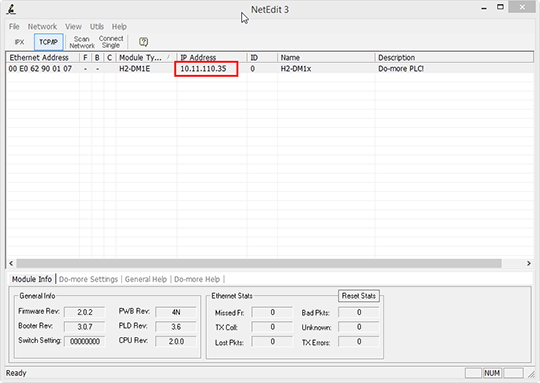540x383 pixels.
Task: Sort by Ethernet Address column header
Action: coord(42,58)
